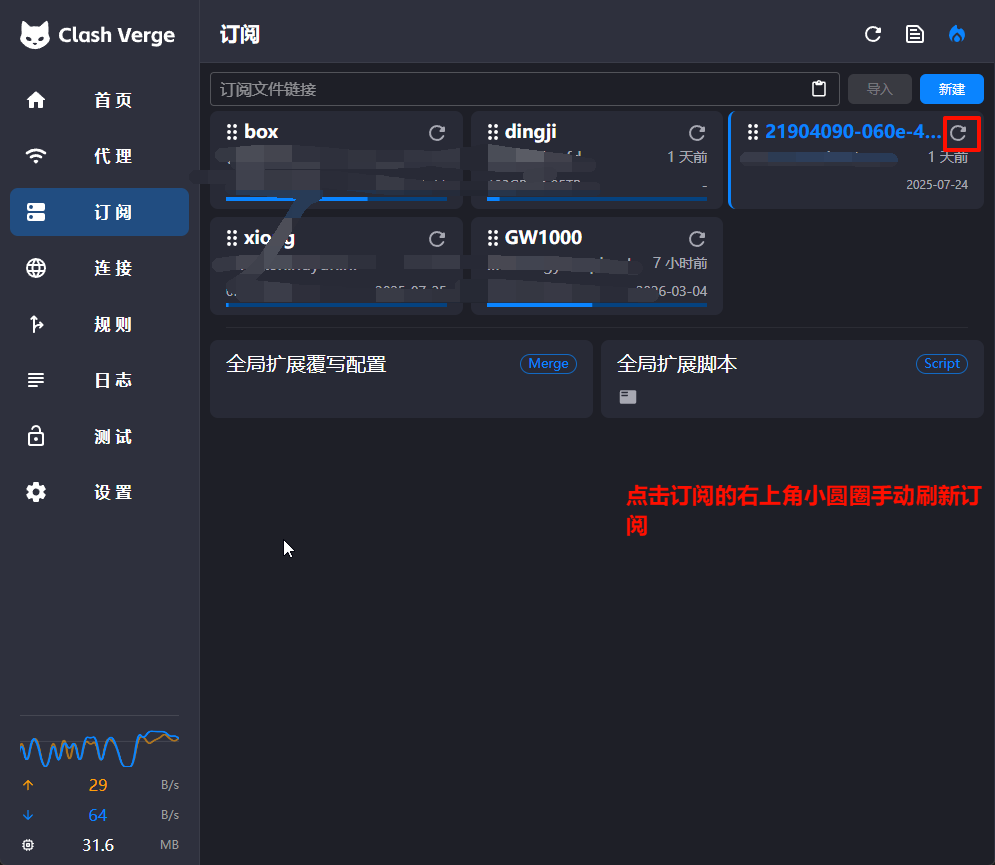Refresh the 21904090-060e-4... subscription
Image resolution: width=995 pixels, height=865 pixels.
pos(958,133)
